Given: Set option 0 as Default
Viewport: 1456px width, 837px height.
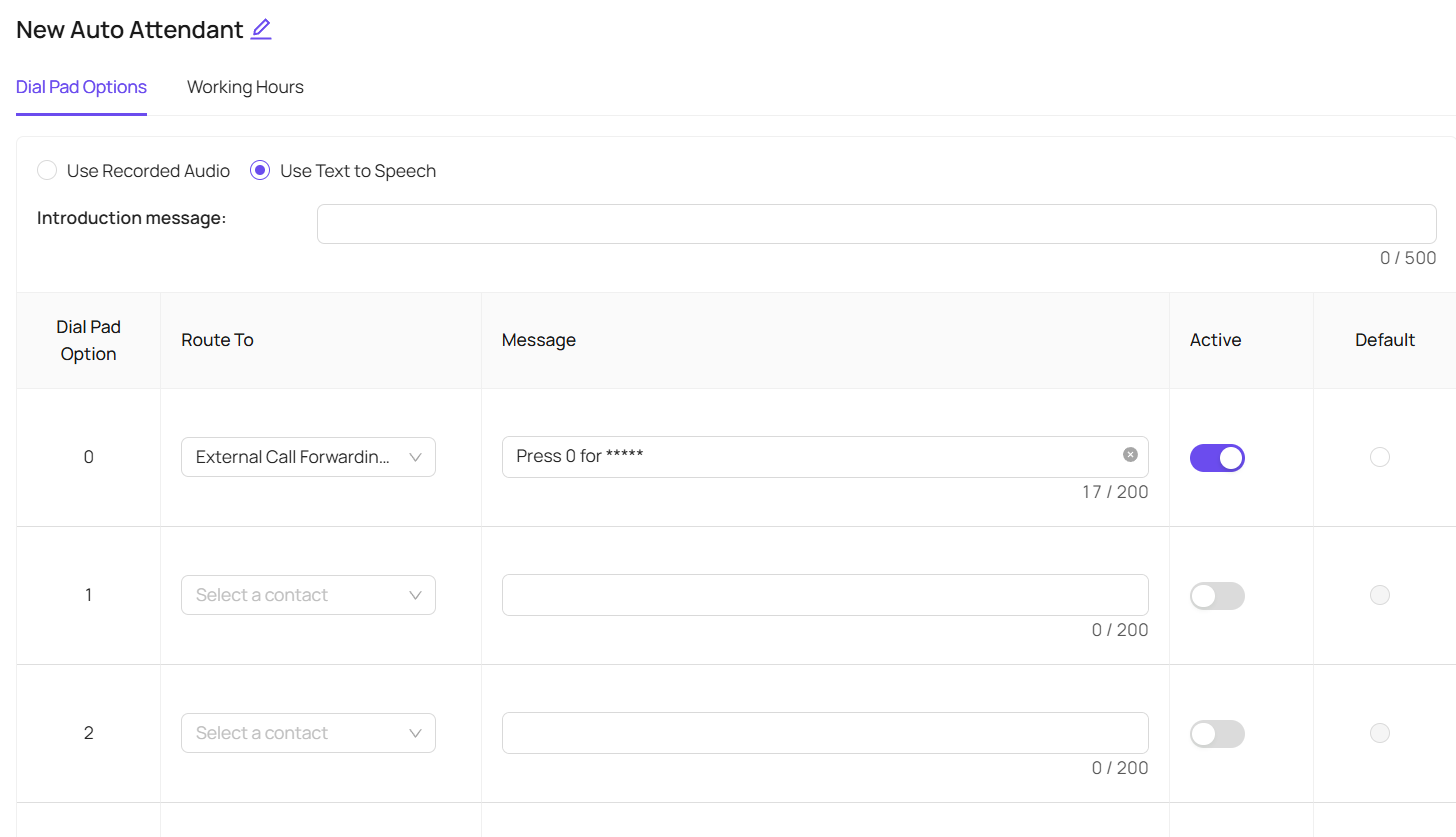Looking at the screenshot, I should (x=1380, y=457).
